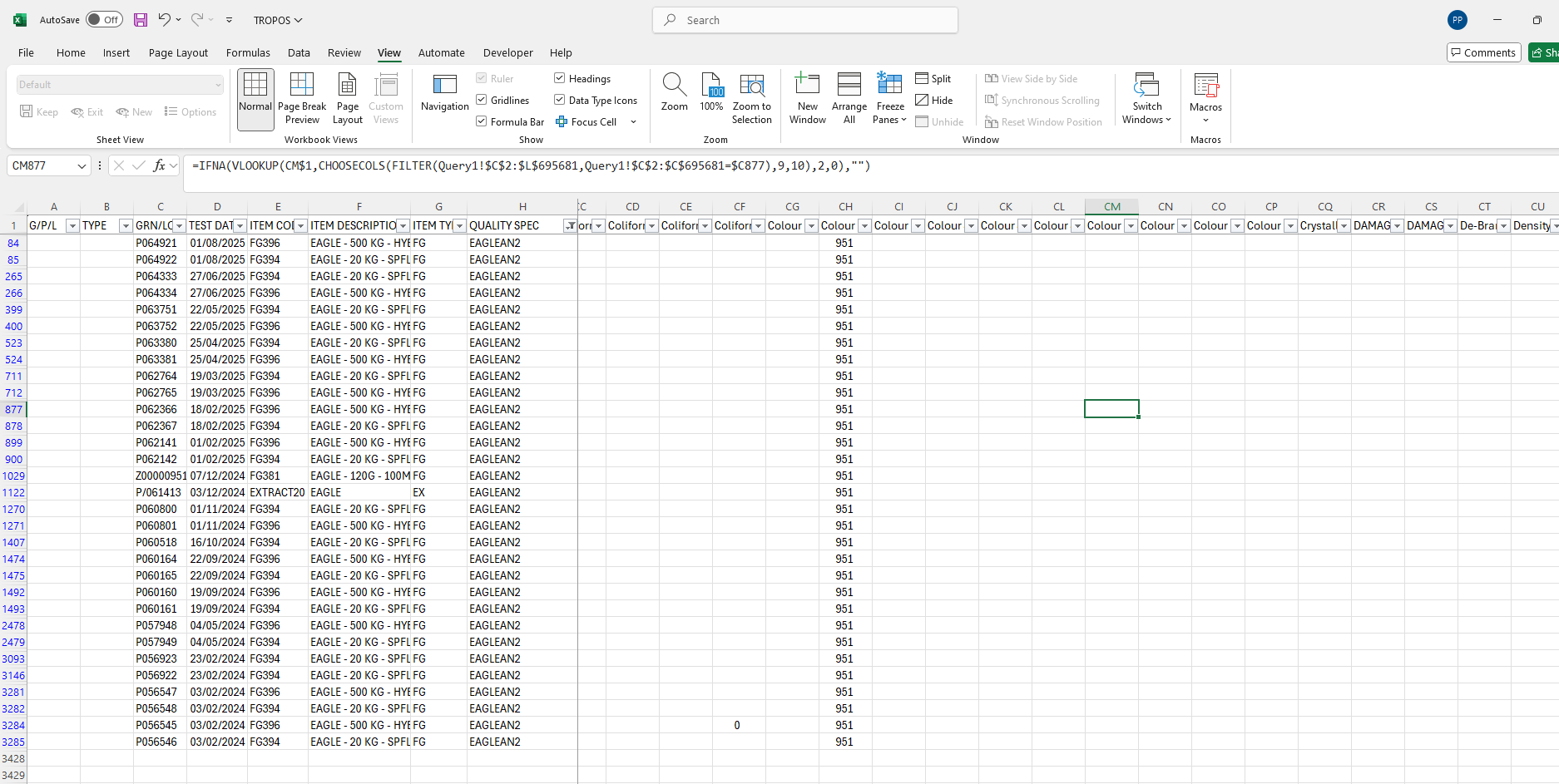Switch to Page Layout view
The height and width of the screenshot is (784, 1559).
(348, 99)
